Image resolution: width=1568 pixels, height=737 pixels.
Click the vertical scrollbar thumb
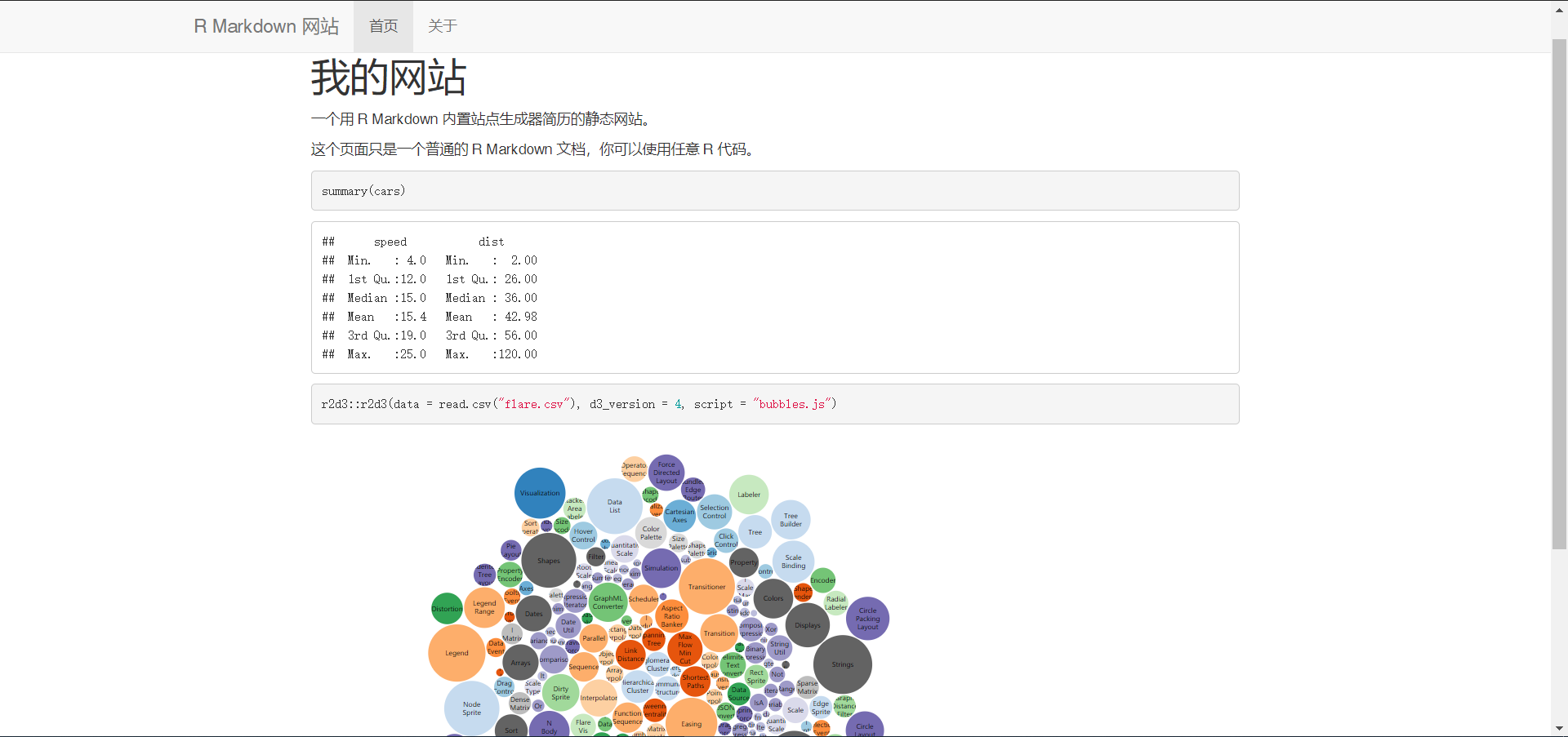1559,293
